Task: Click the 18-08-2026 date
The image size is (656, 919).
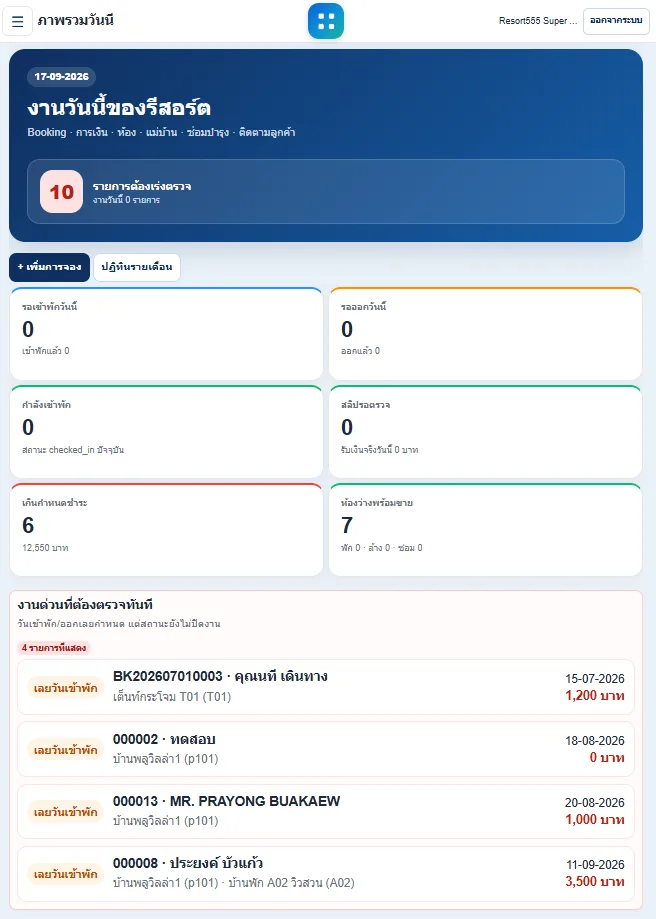Action: point(594,741)
